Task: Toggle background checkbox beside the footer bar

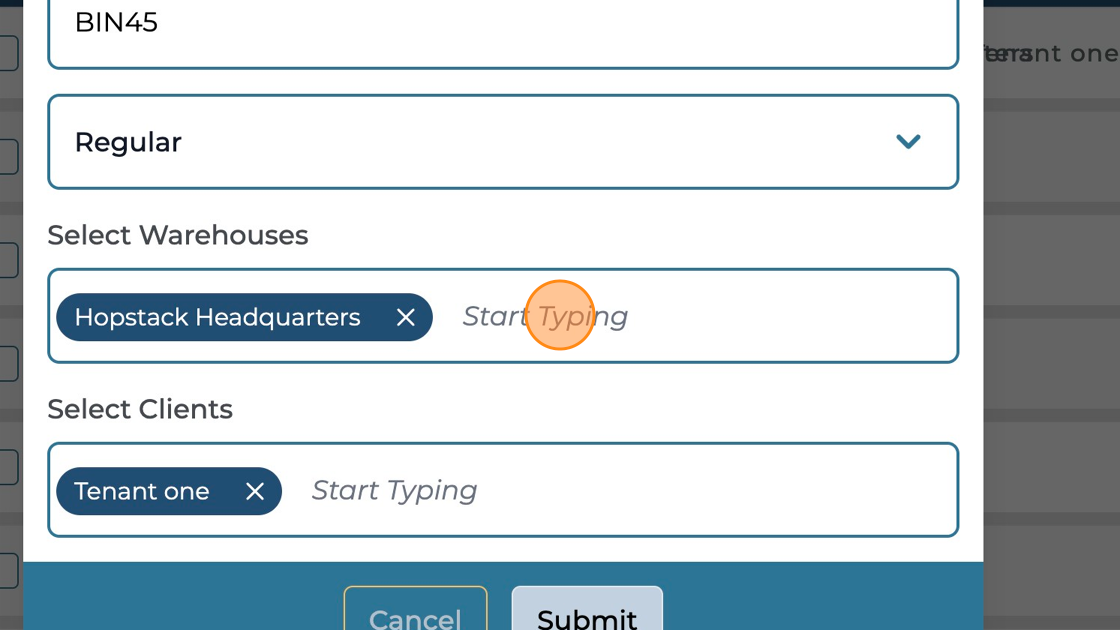Action: pos(8,570)
